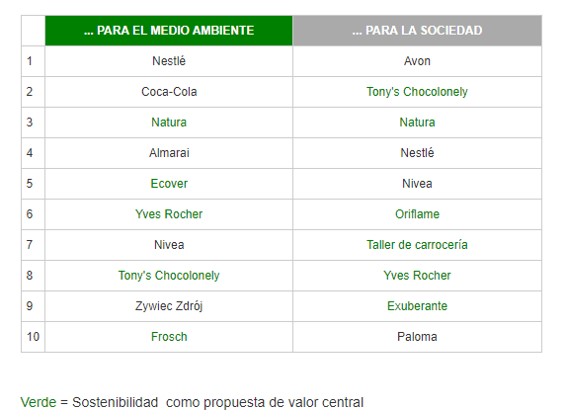The height and width of the screenshot is (417, 566).
Task: Click the Oriflame entry
Action: coord(417,214)
